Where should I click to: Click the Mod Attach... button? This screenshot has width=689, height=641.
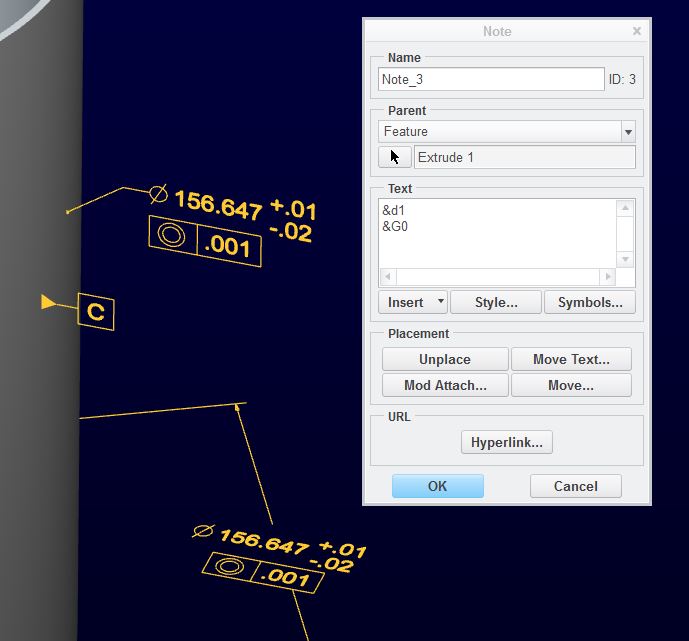[445, 385]
